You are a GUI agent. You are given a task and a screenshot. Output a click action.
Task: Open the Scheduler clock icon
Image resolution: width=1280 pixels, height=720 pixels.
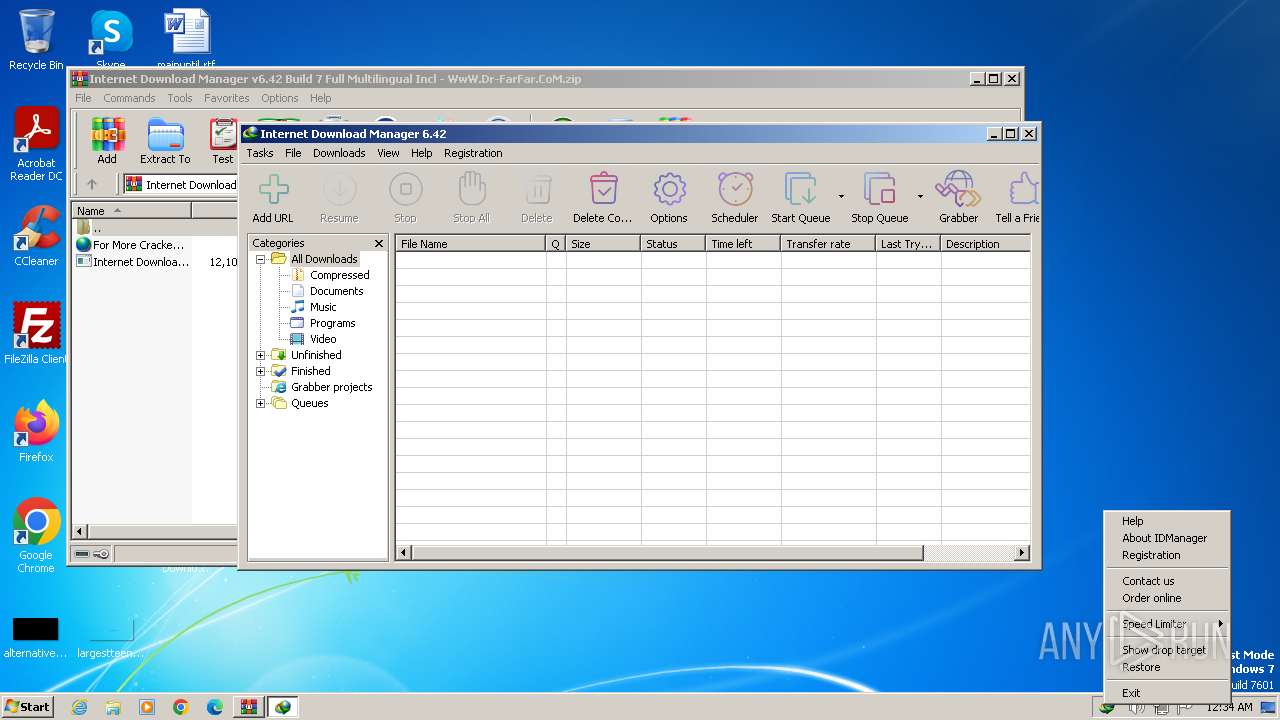point(735,189)
